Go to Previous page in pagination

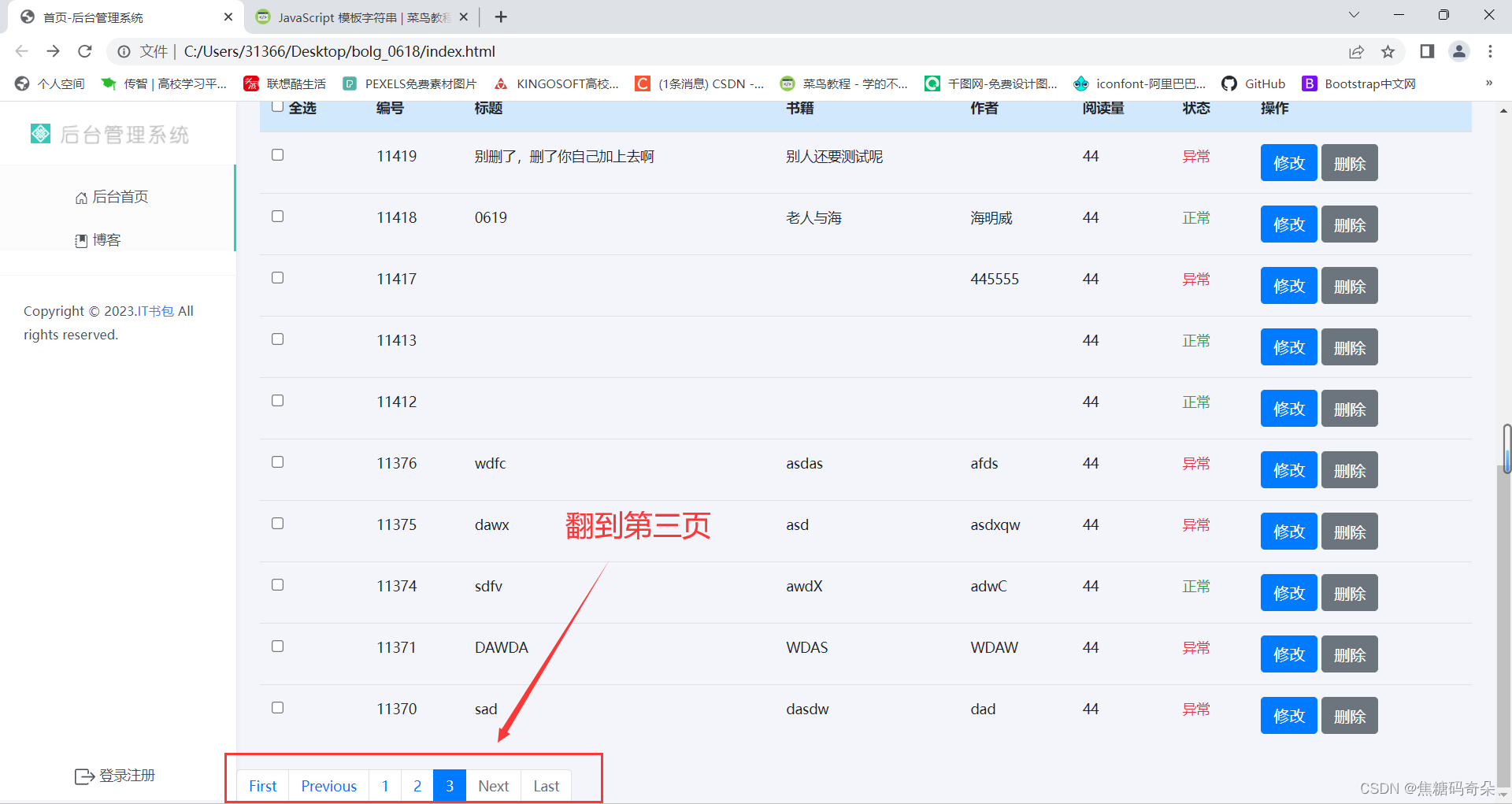pos(328,786)
